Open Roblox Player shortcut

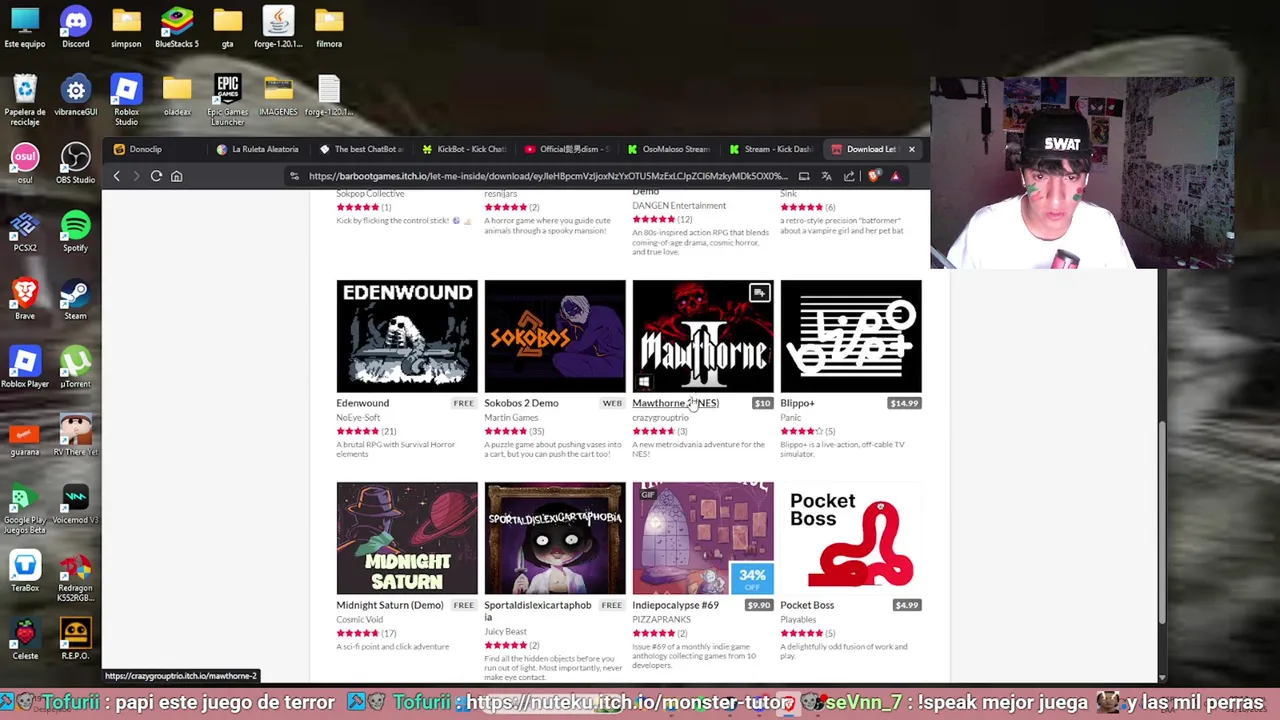[25, 367]
